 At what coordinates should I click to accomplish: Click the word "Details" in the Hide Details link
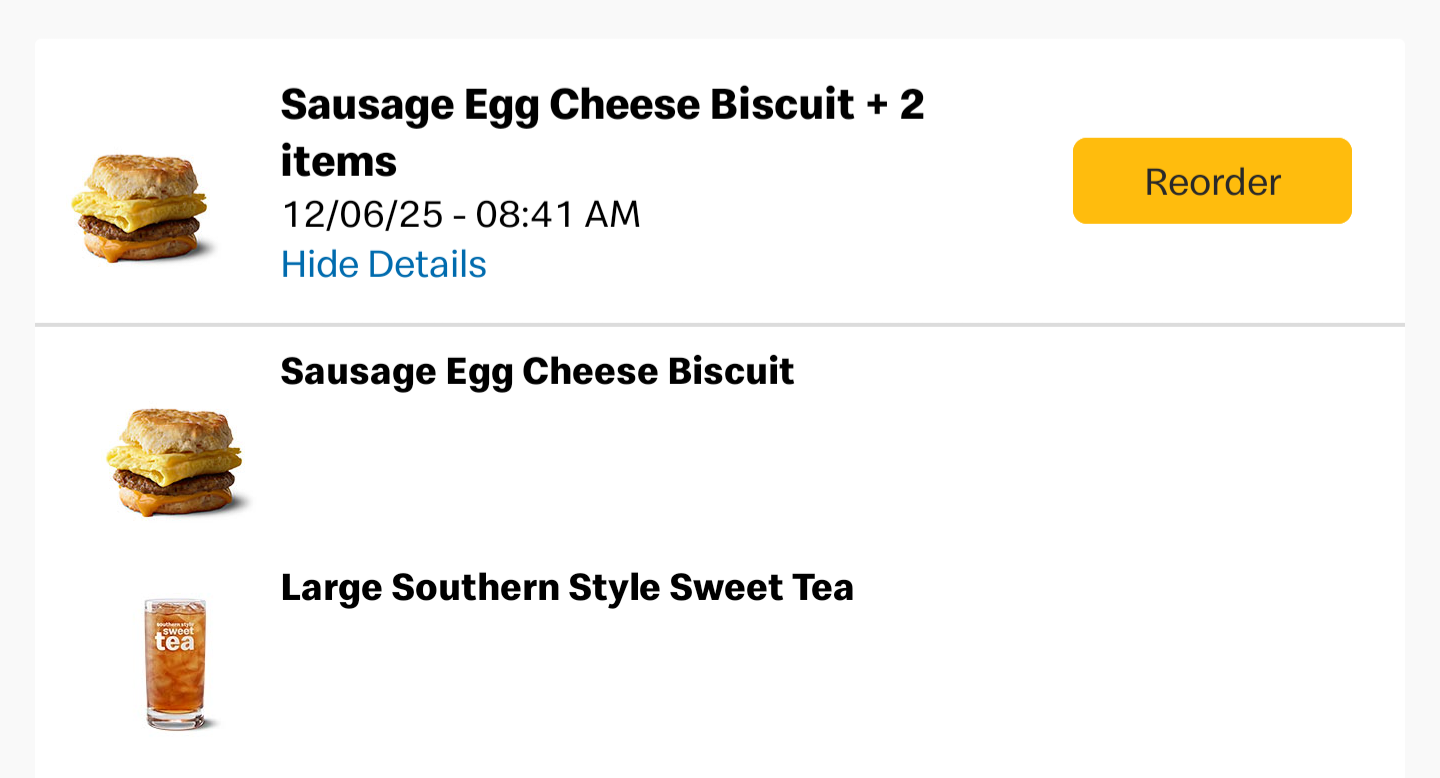click(x=427, y=265)
